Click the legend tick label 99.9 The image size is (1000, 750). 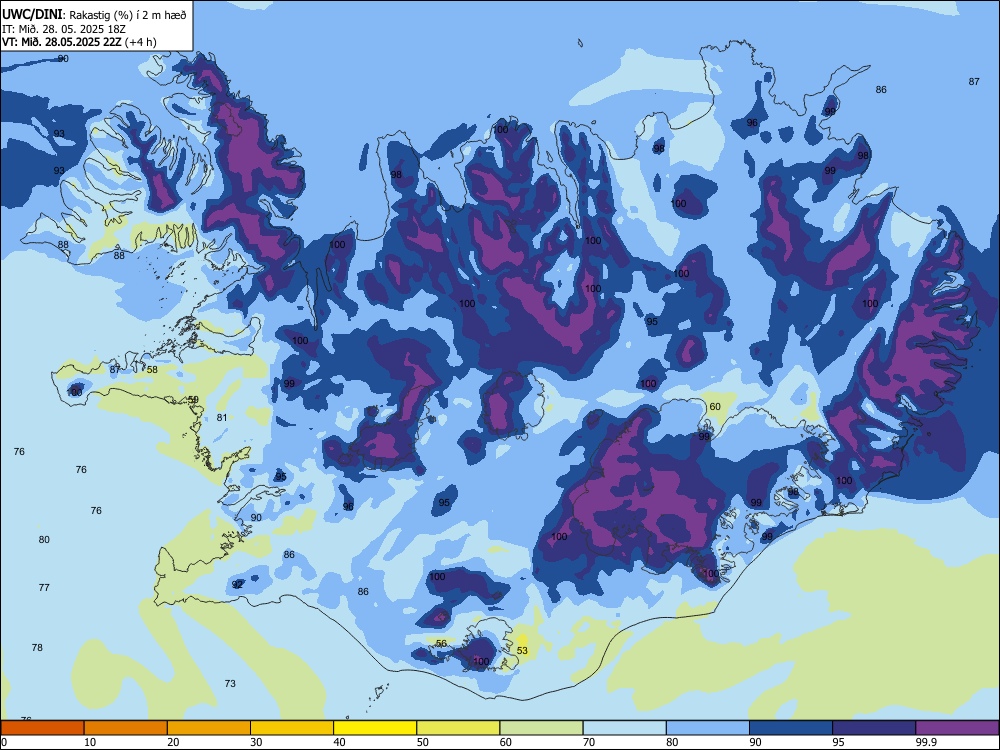tap(929, 742)
